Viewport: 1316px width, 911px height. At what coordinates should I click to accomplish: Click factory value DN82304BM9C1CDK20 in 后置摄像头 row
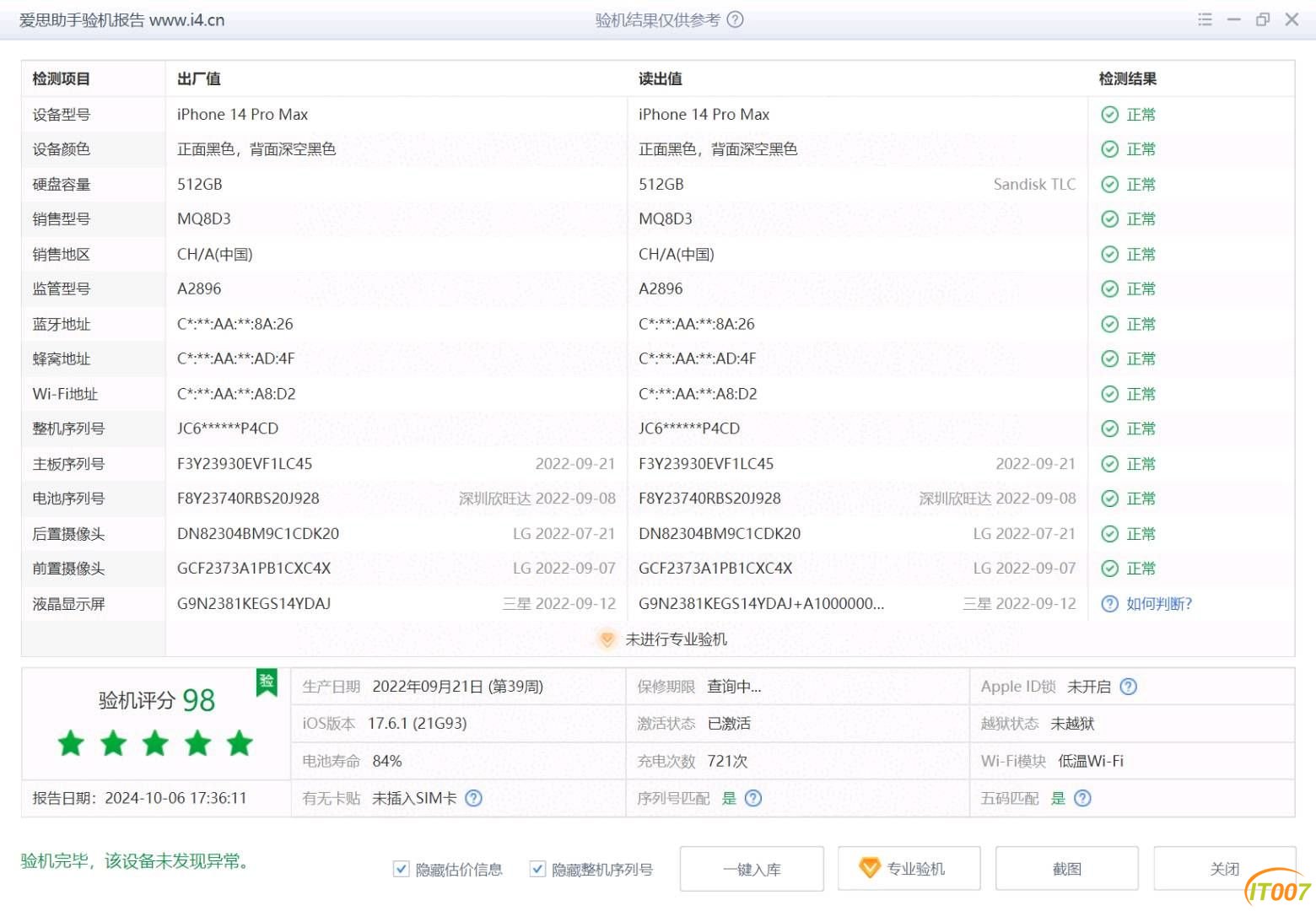click(x=258, y=534)
